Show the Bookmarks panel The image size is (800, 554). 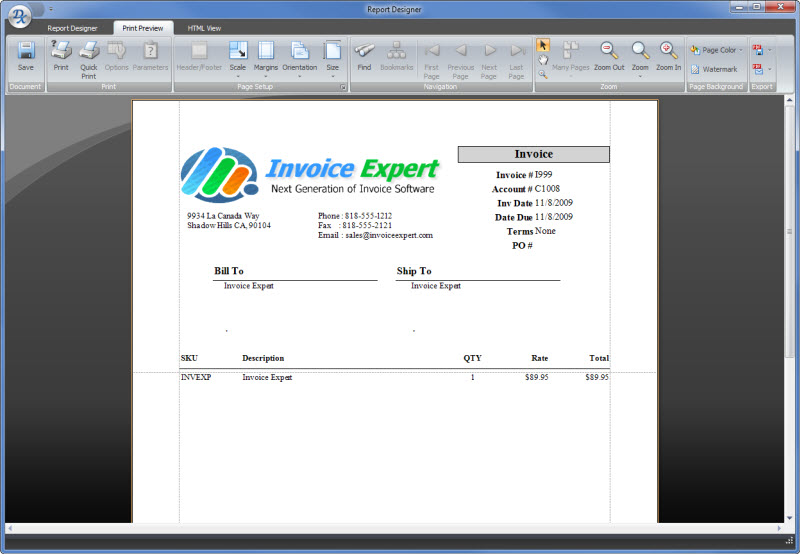[396, 57]
